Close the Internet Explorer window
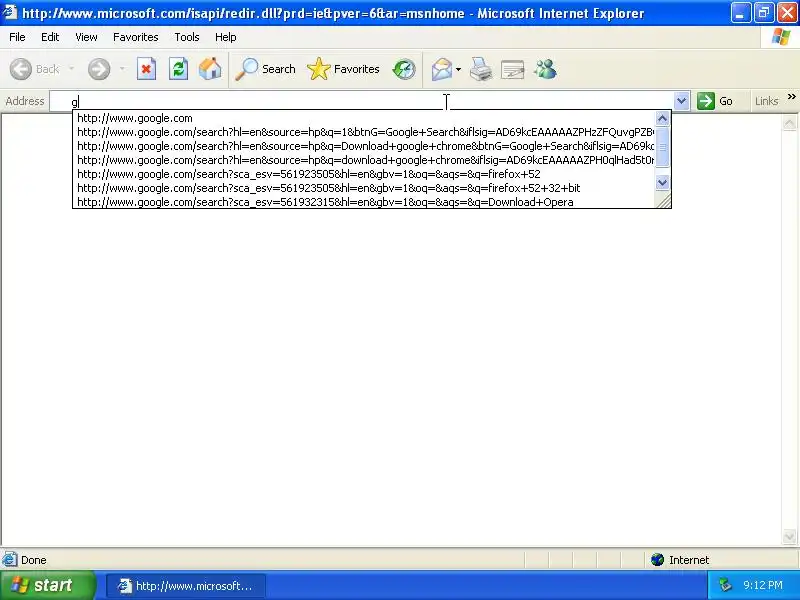This screenshot has height=600, width=800. point(787,13)
